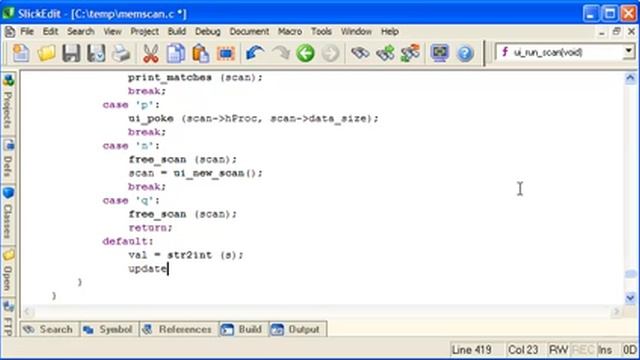Click the monitor fullscreen toolbar icon
640x360 pixels.
click(x=440, y=53)
